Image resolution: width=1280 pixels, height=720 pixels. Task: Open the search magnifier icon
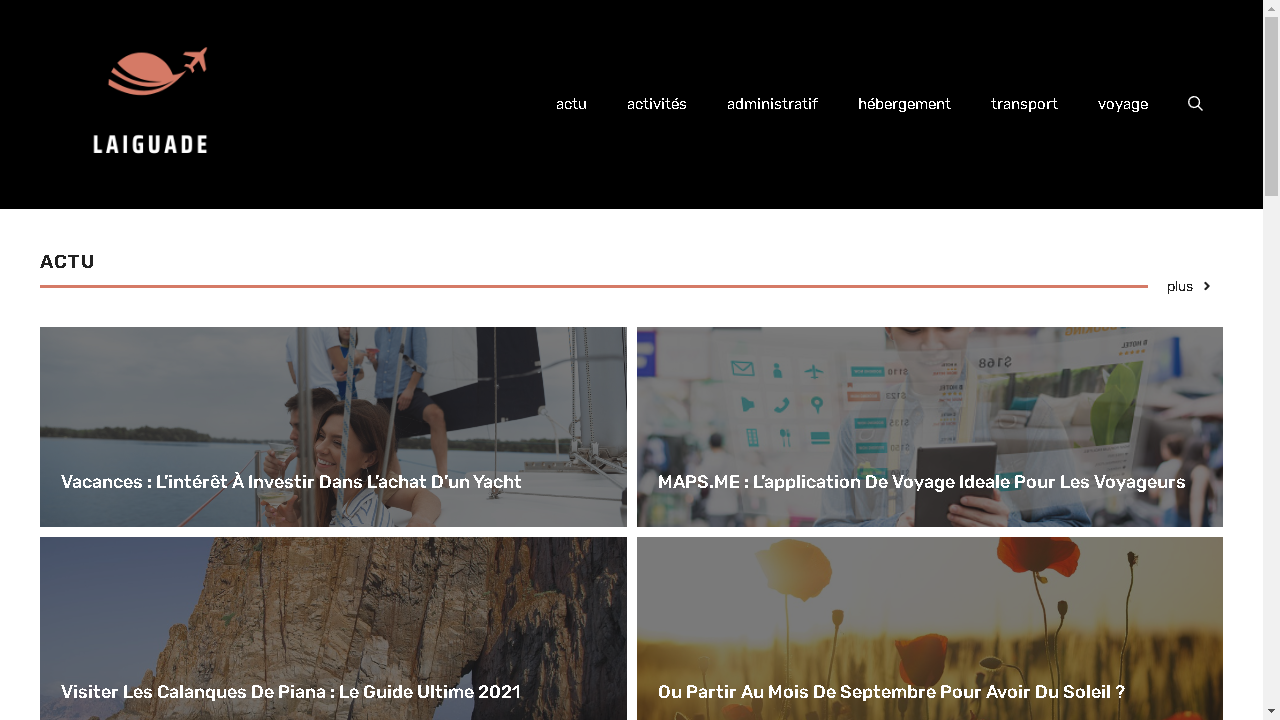[1195, 104]
